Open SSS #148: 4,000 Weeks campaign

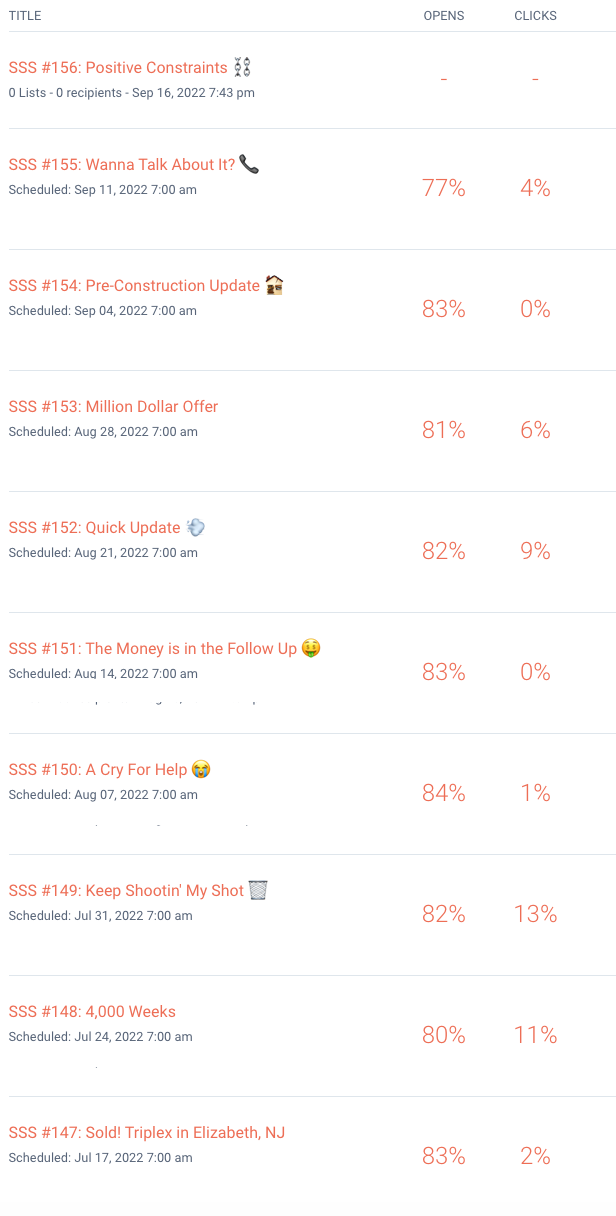pos(92,1012)
